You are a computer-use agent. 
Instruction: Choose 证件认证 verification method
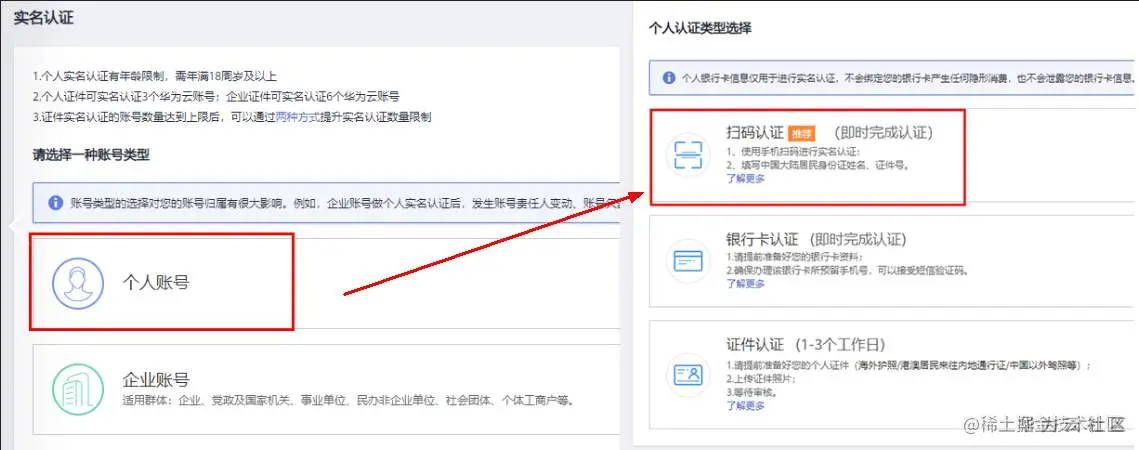893,373
